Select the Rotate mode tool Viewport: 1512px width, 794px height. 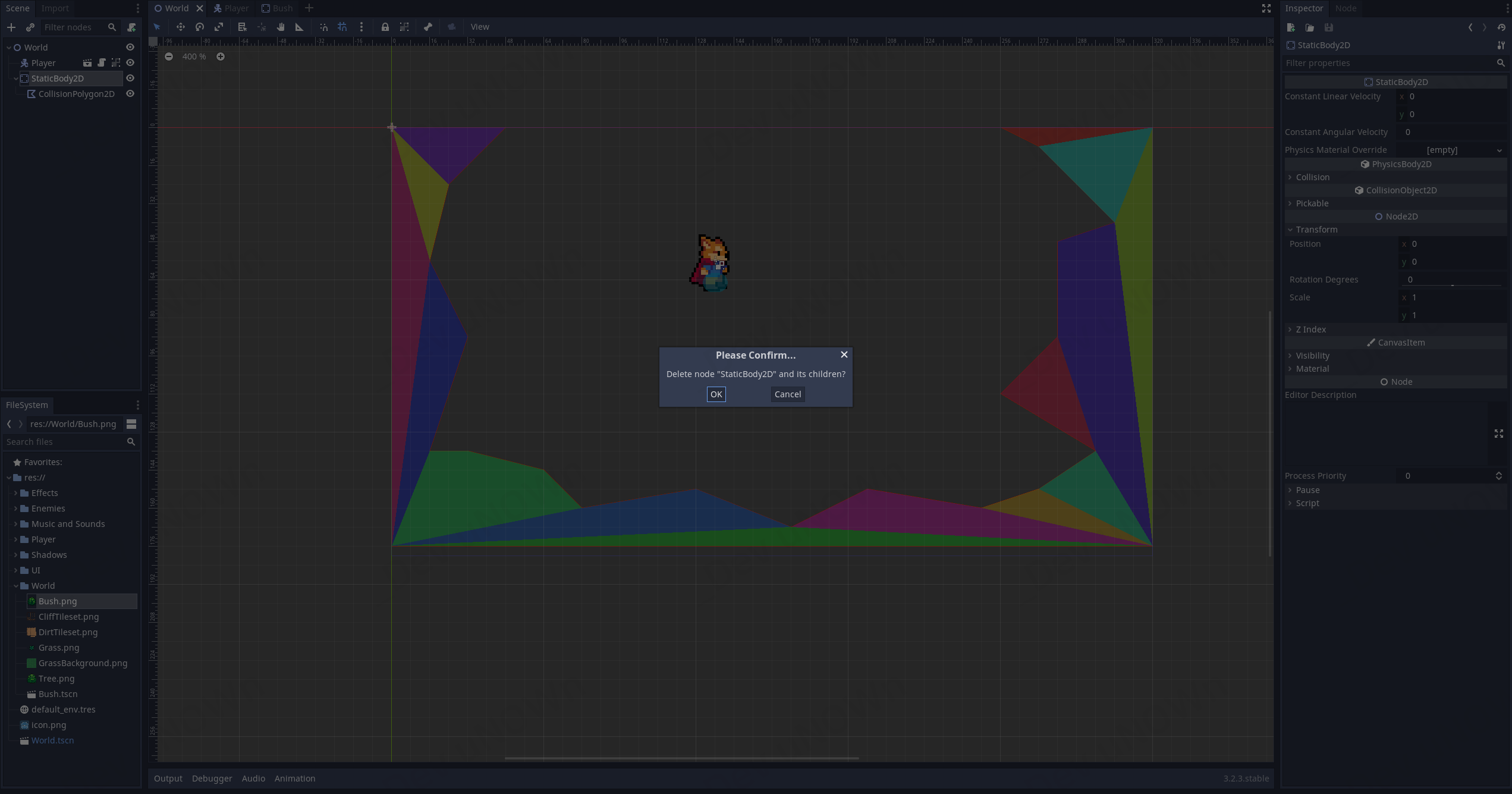click(x=200, y=27)
